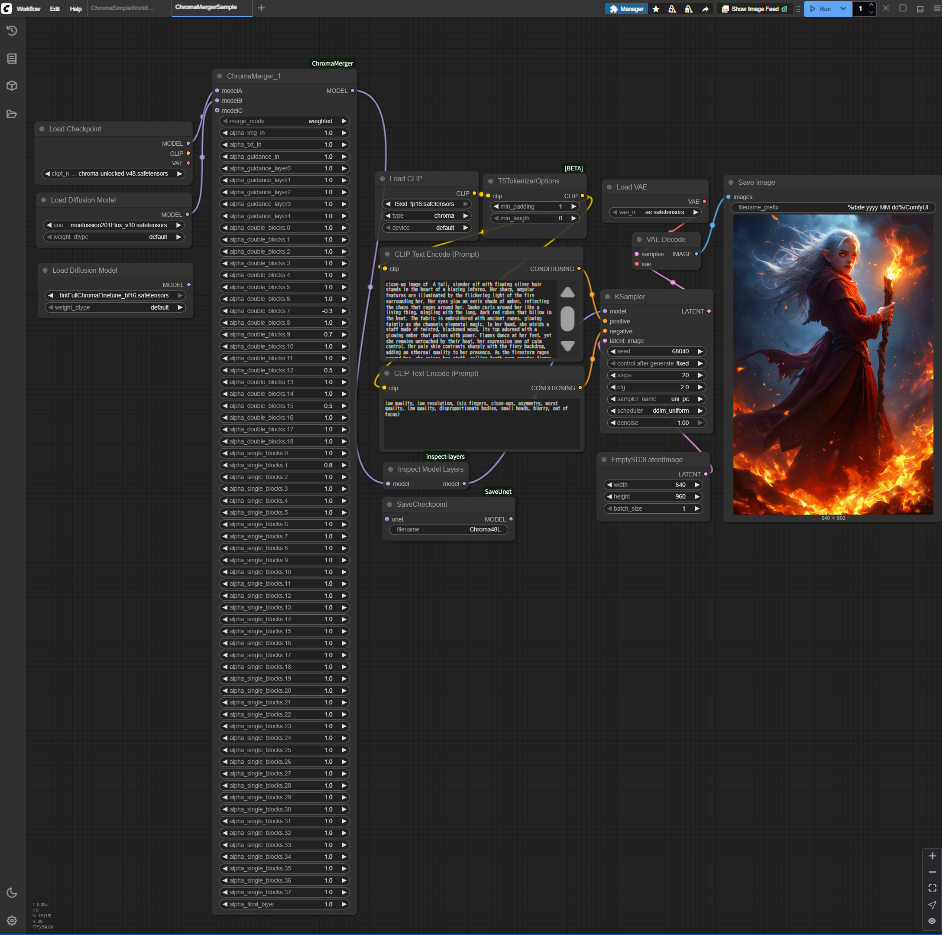Toggle dark theme moon icon in sidebar

pyautogui.click(x=12, y=892)
